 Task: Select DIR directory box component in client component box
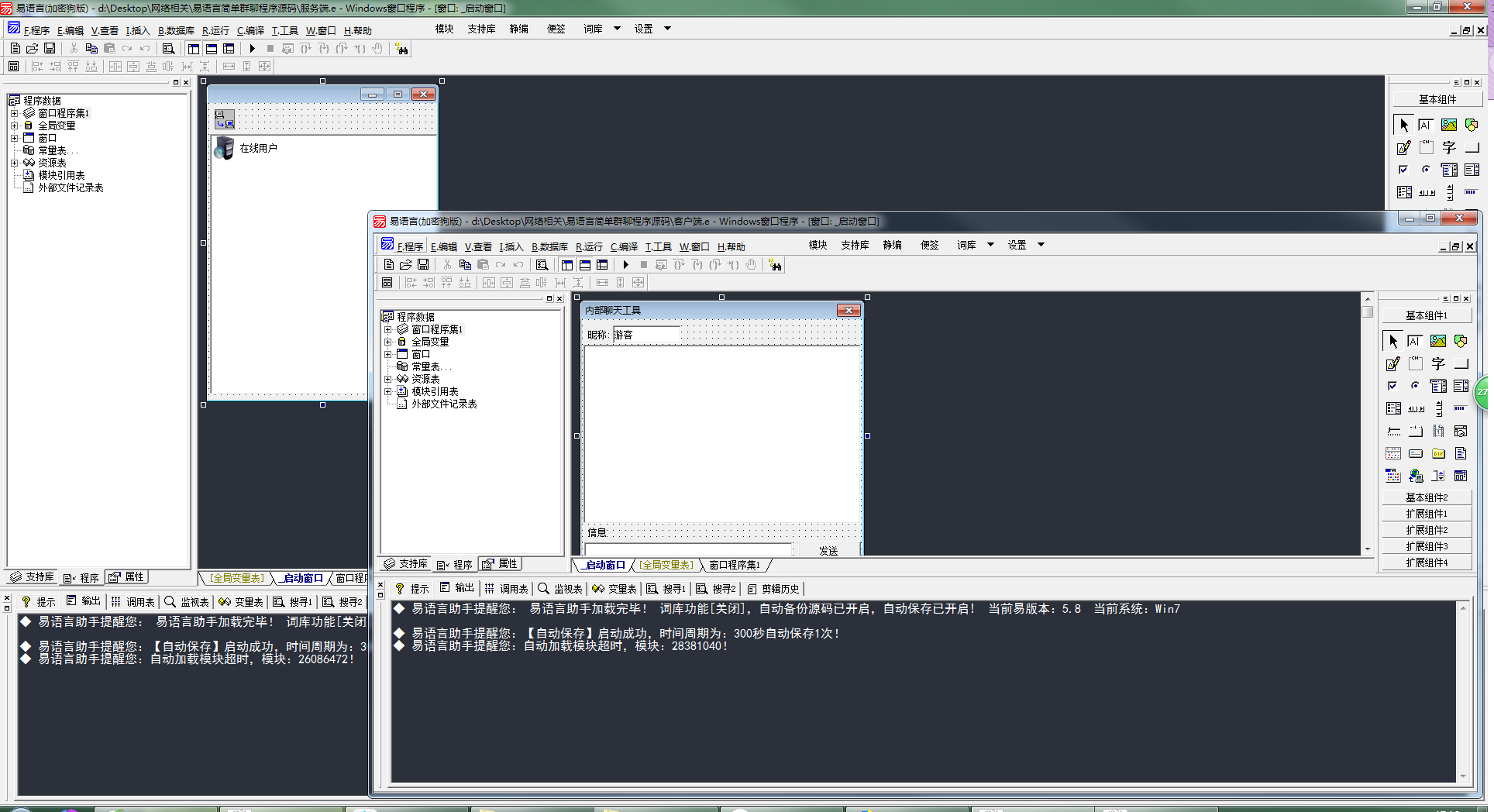[1438, 453]
